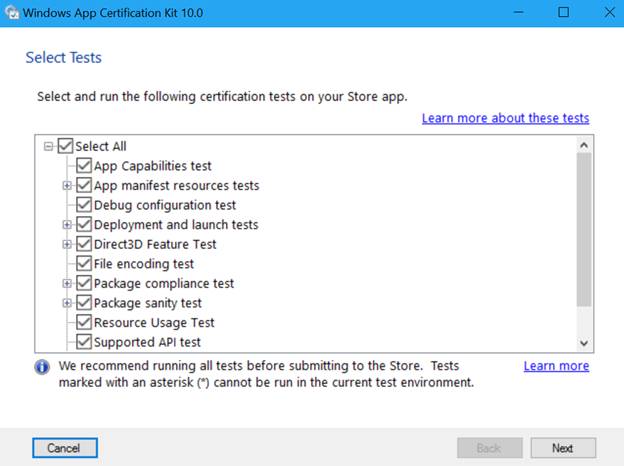Image resolution: width=624 pixels, height=466 pixels.
Task: Maximize the Certification Kit window
Action: pos(564,12)
